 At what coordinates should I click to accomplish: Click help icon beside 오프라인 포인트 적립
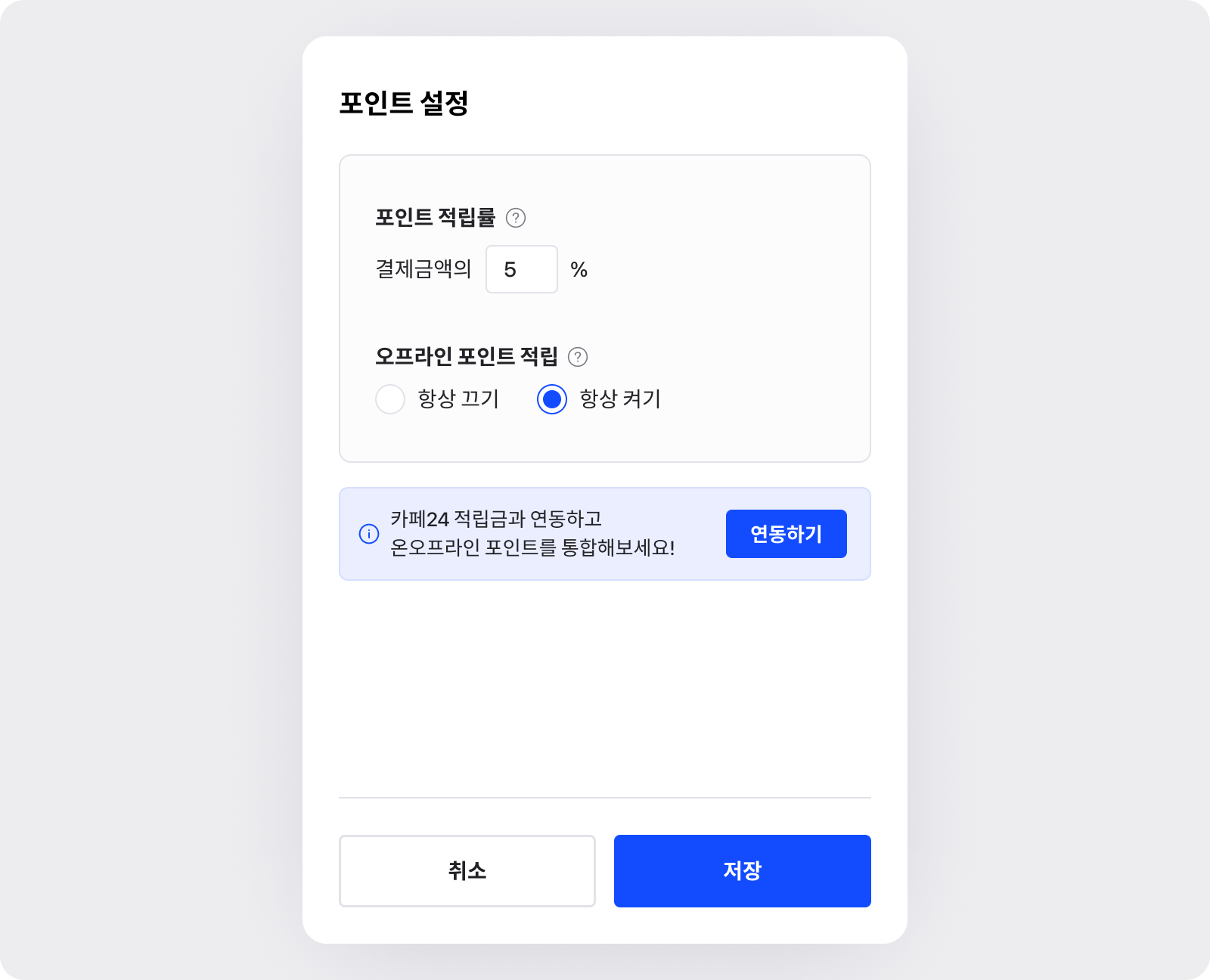pyautogui.click(x=578, y=357)
